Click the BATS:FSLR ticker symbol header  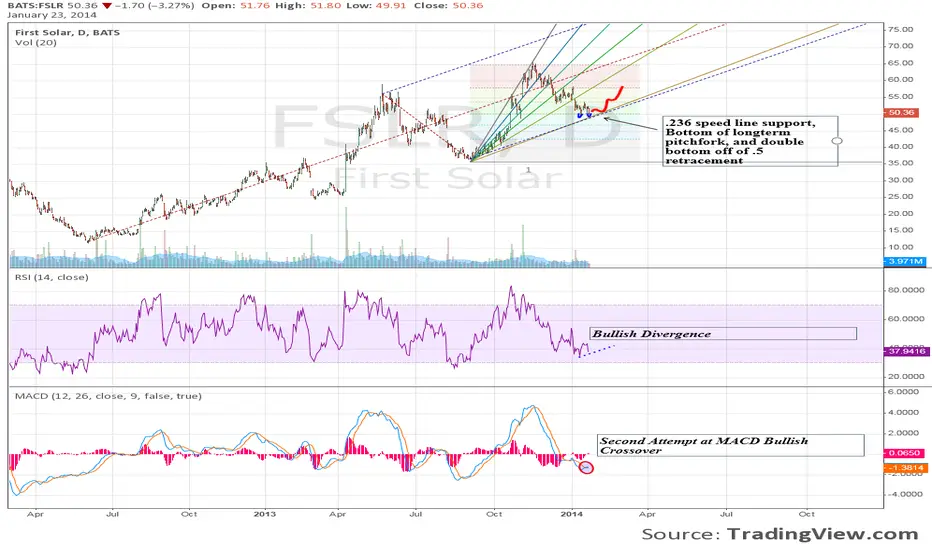point(36,5)
